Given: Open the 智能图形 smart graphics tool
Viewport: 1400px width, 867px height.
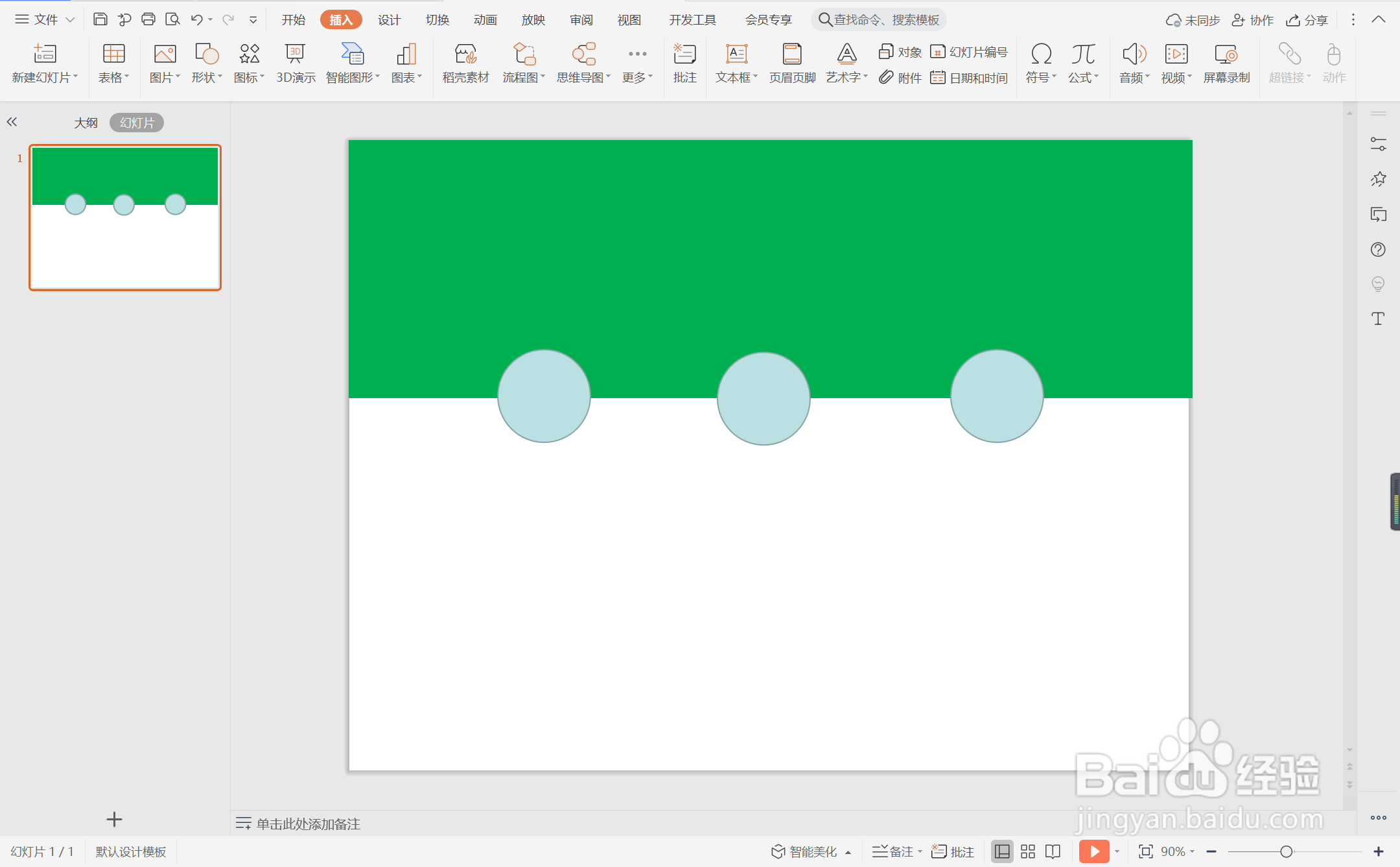Looking at the screenshot, I should coord(352,63).
